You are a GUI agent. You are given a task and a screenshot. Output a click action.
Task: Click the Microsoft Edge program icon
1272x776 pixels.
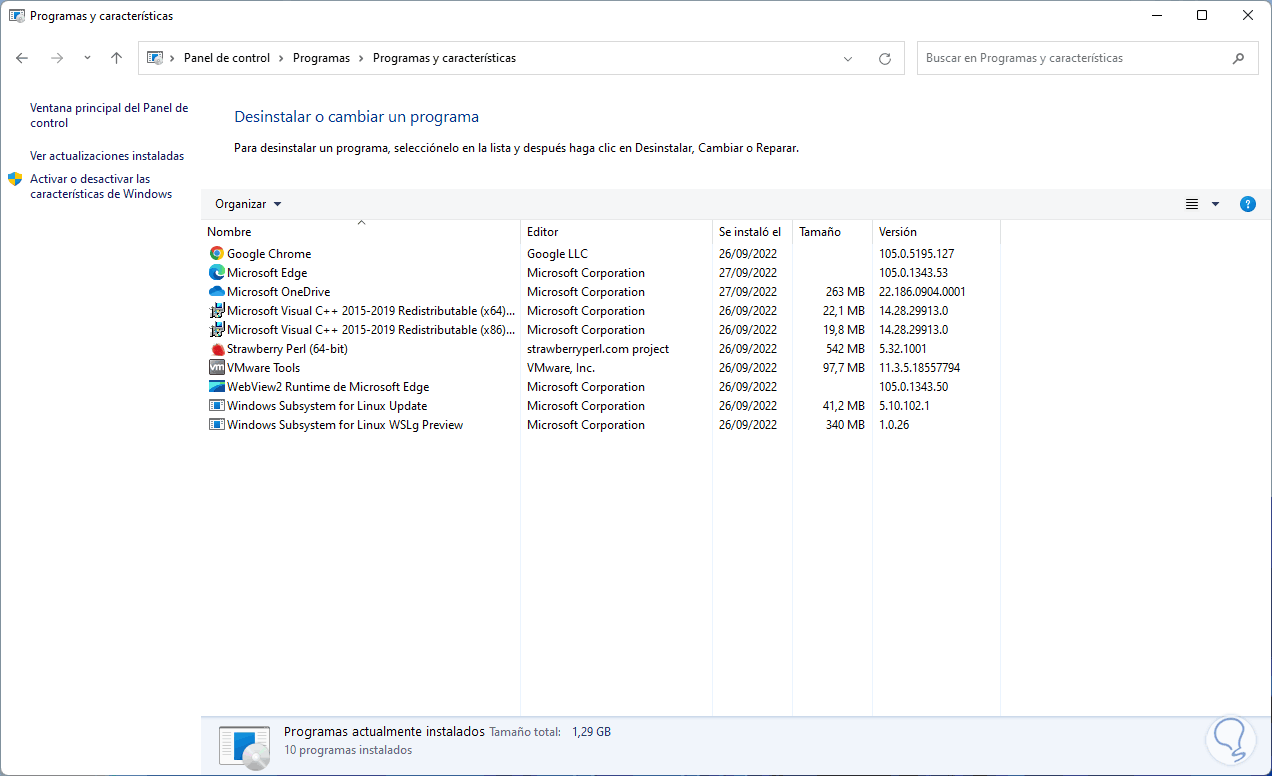(217, 273)
